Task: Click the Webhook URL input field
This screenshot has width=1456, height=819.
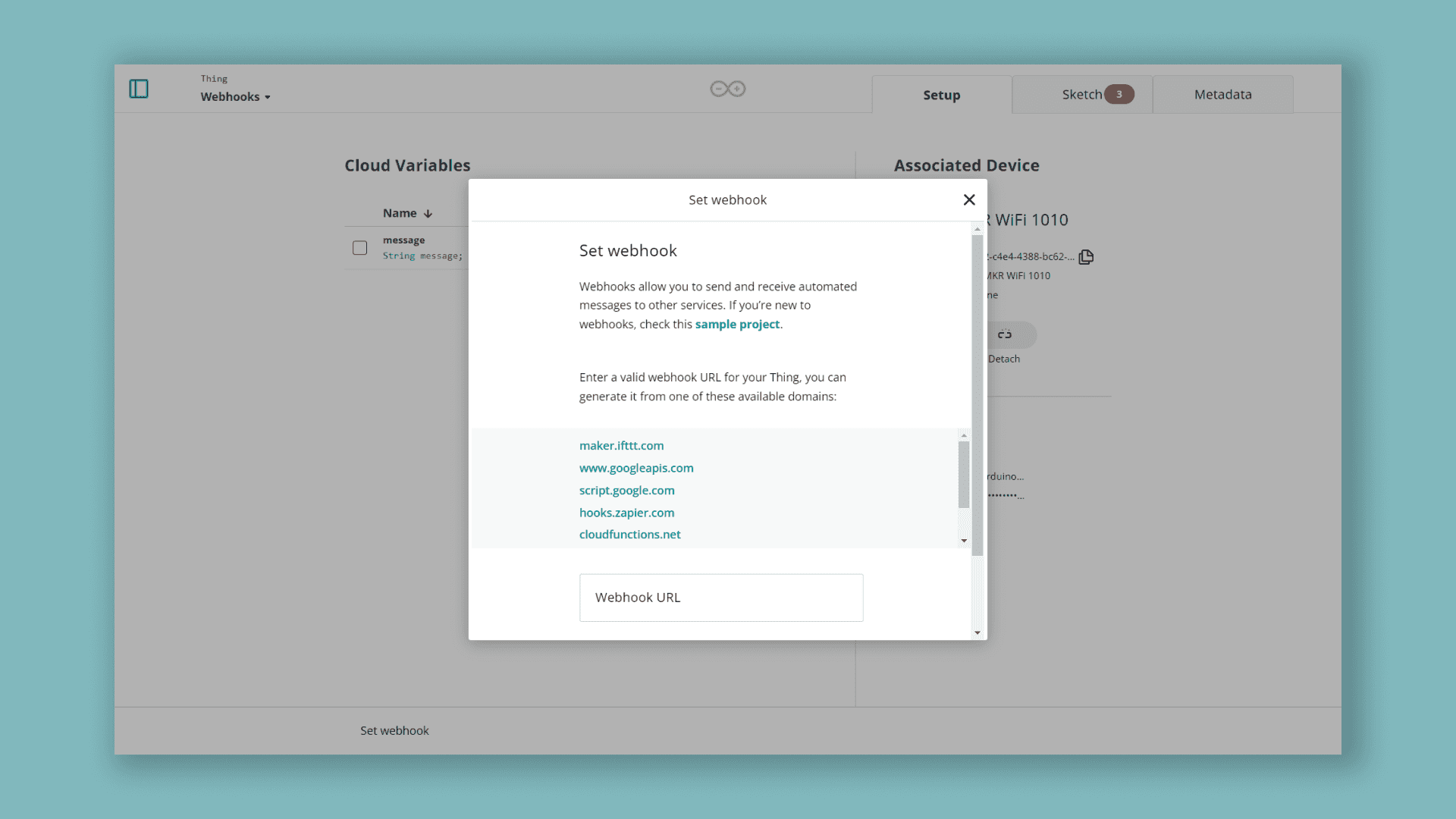Action: (x=720, y=598)
